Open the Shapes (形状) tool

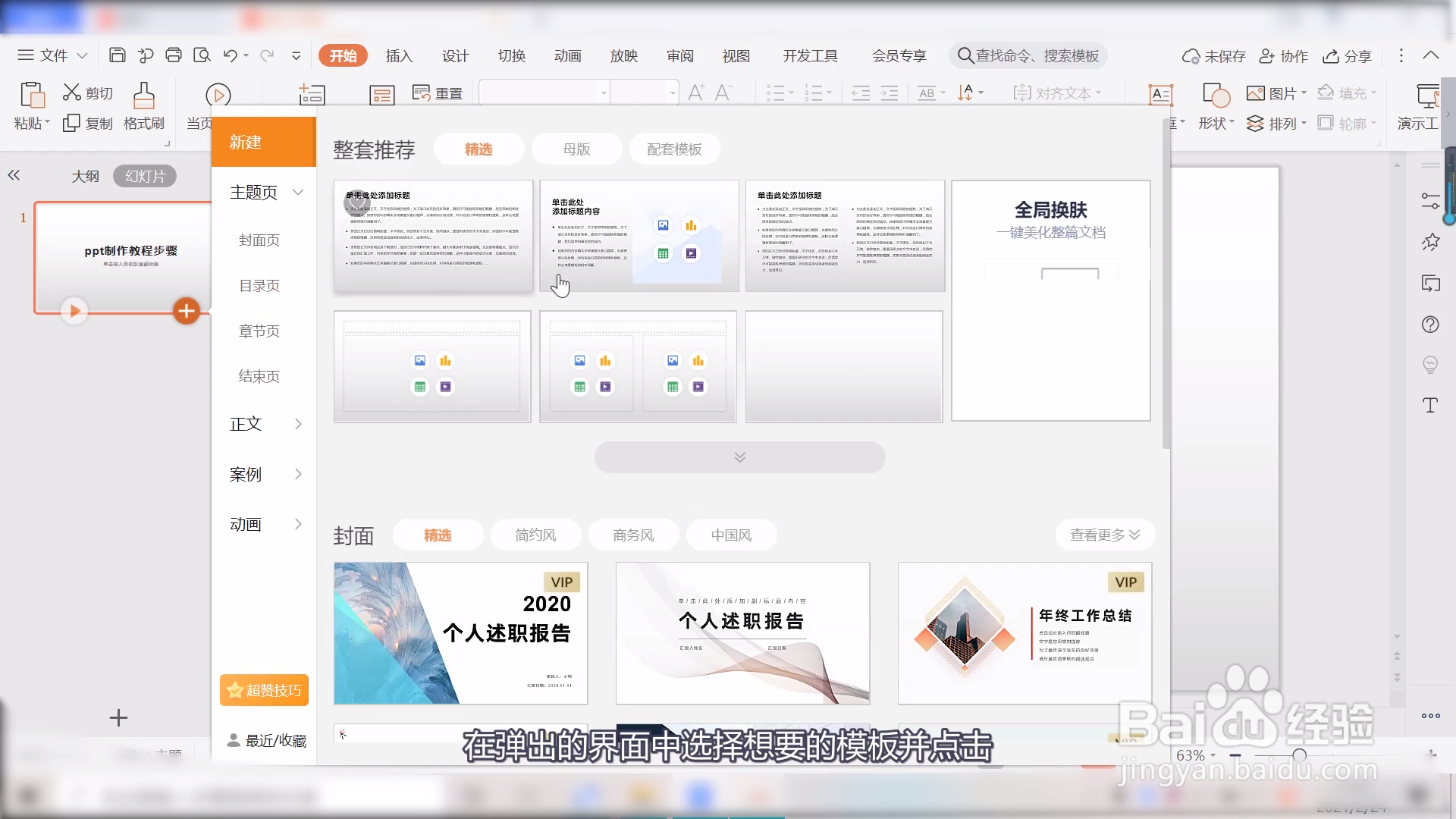click(x=1216, y=96)
